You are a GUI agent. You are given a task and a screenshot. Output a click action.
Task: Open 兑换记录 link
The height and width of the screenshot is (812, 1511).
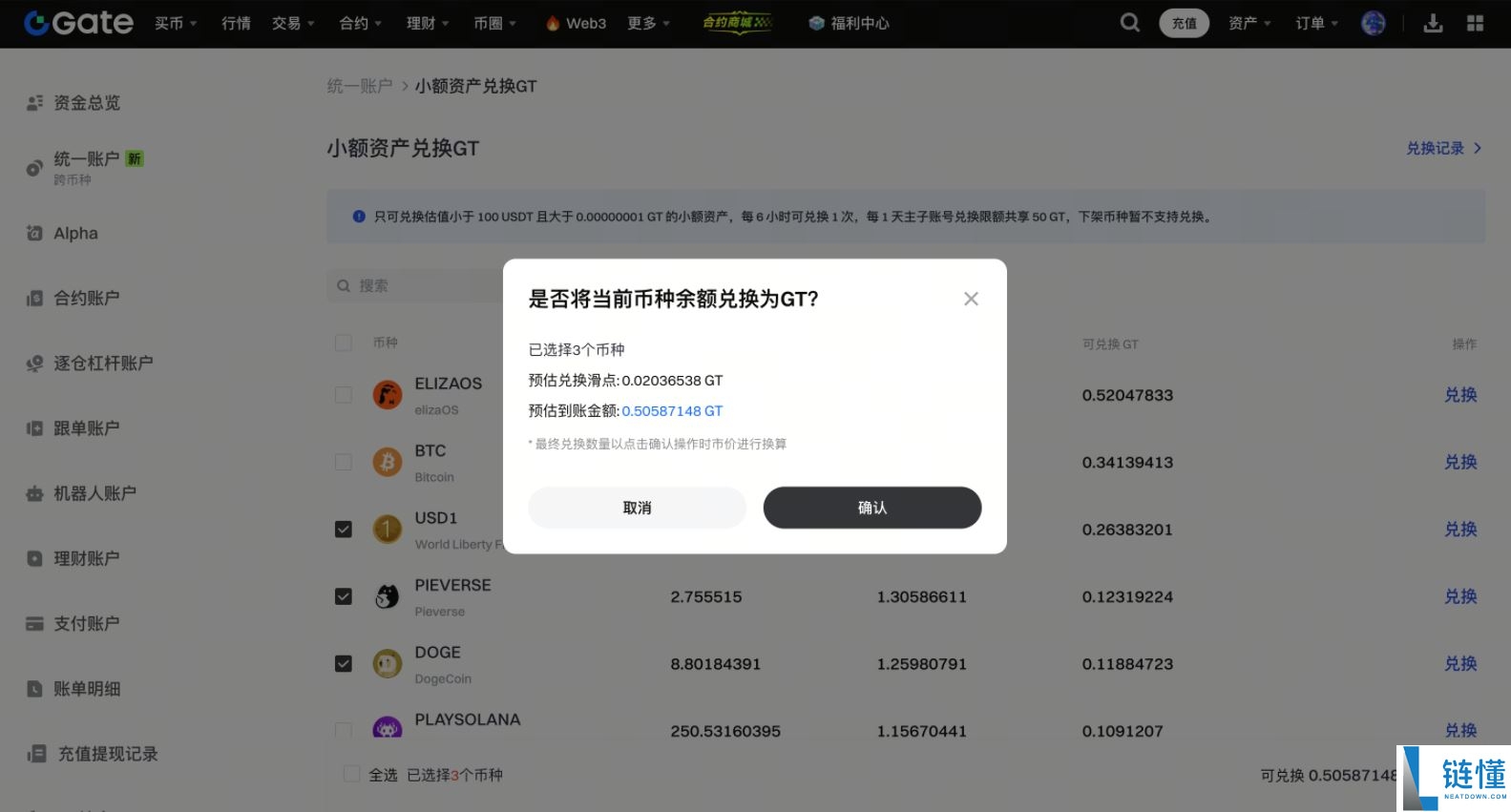pos(1444,148)
